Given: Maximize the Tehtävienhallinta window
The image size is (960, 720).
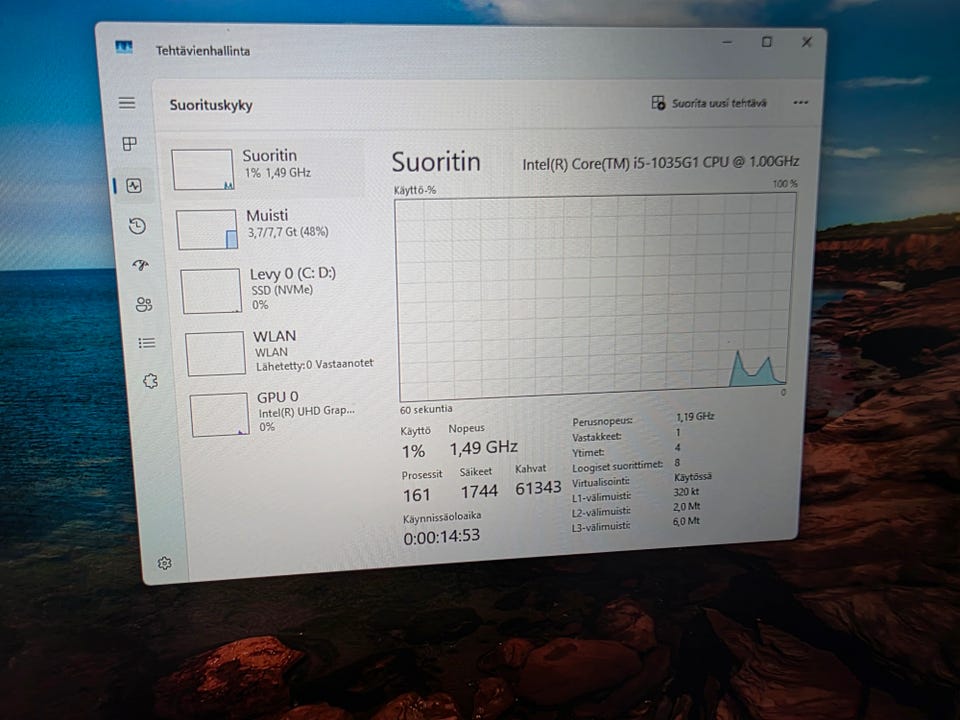Looking at the screenshot, I should click(767, 42).
